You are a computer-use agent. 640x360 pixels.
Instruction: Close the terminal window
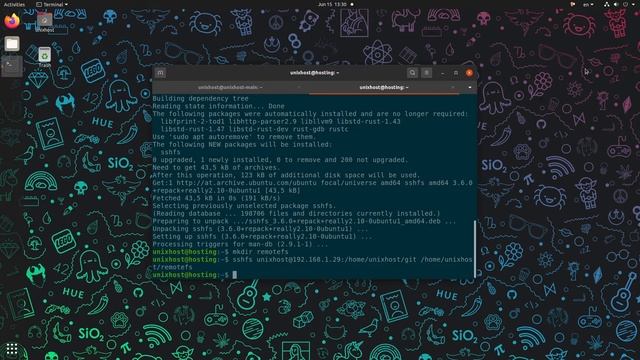[x=469, y=73]
